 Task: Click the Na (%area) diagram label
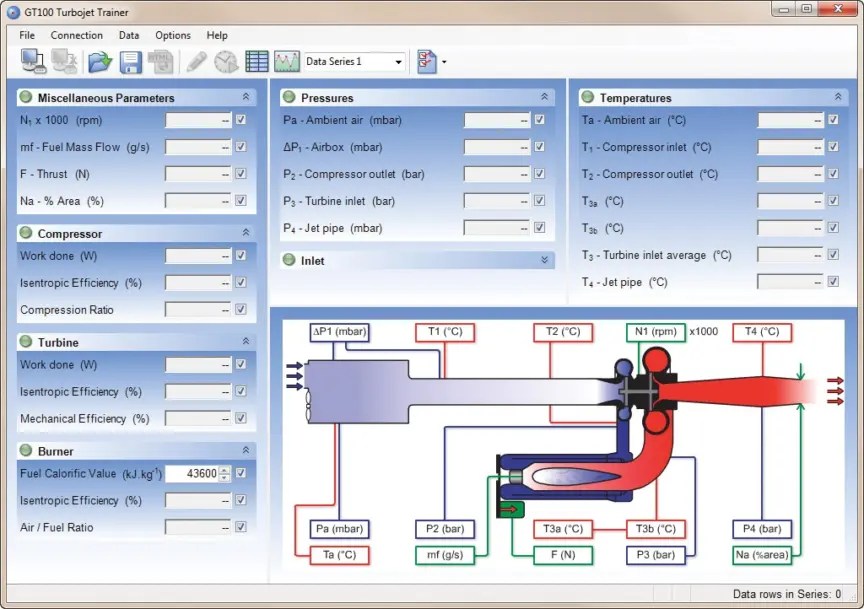pyautogui.click(x=763, y=555)
